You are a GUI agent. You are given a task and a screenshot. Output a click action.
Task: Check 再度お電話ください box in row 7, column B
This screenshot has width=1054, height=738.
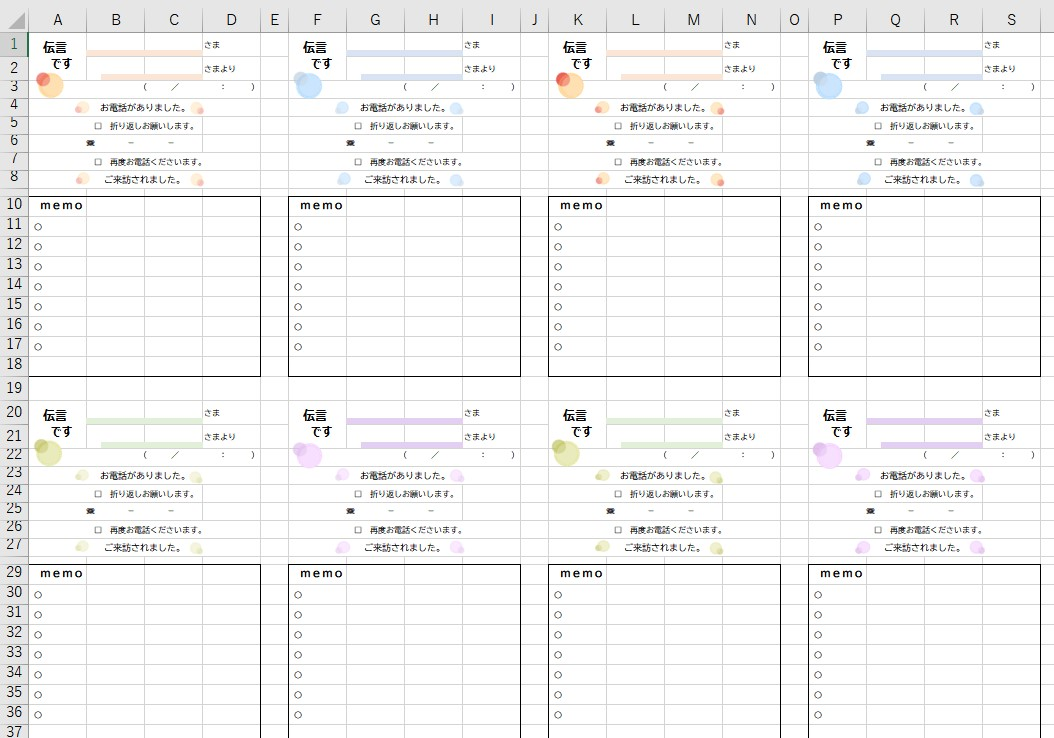[98, 162]
